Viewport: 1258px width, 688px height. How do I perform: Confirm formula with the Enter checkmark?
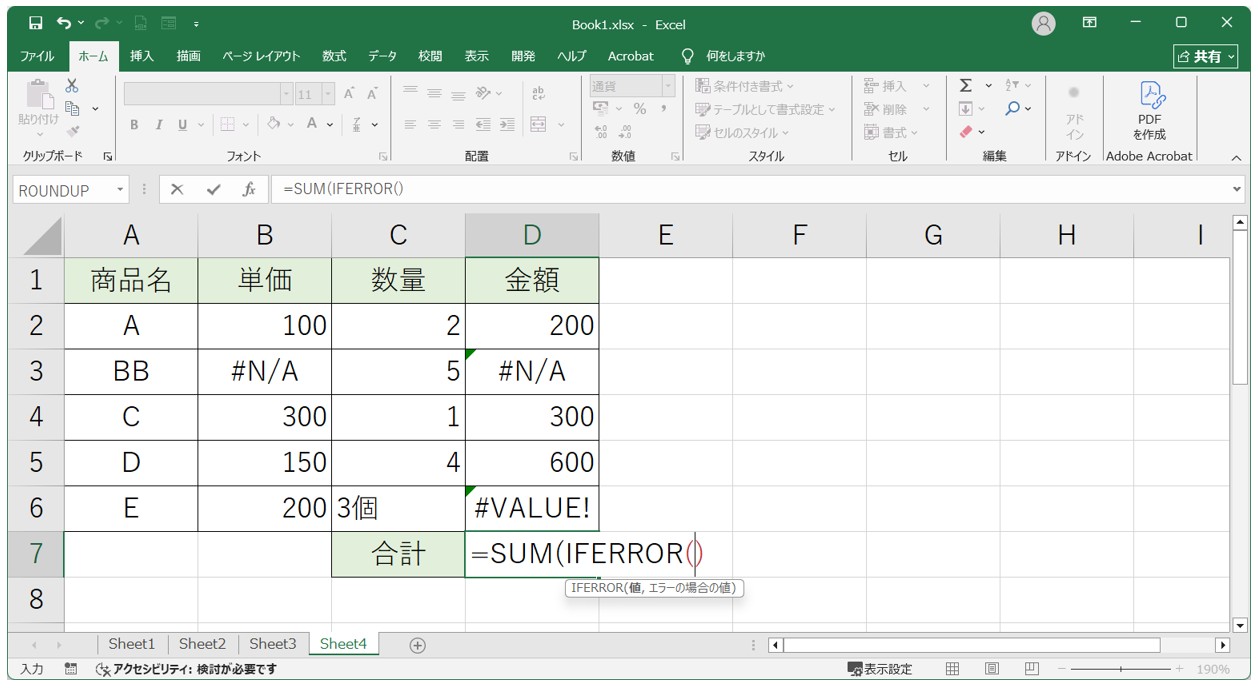click(x=213, y=189)
